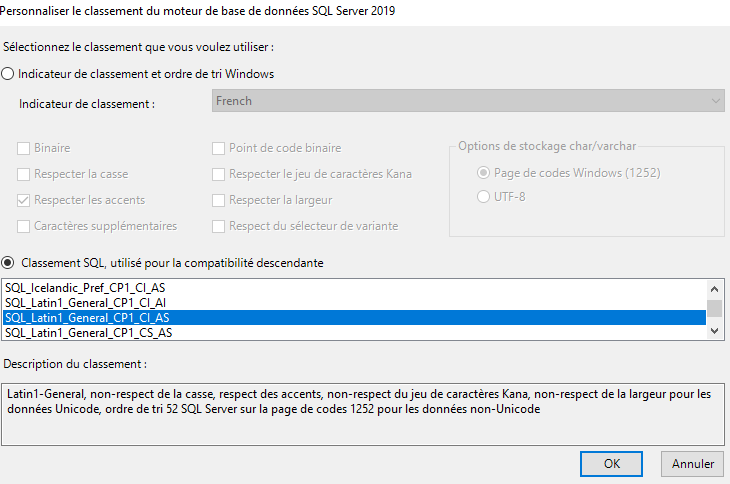Select Windows collation indicator radio button
Screen dimensions: 730x484
(x=9, y=74)
